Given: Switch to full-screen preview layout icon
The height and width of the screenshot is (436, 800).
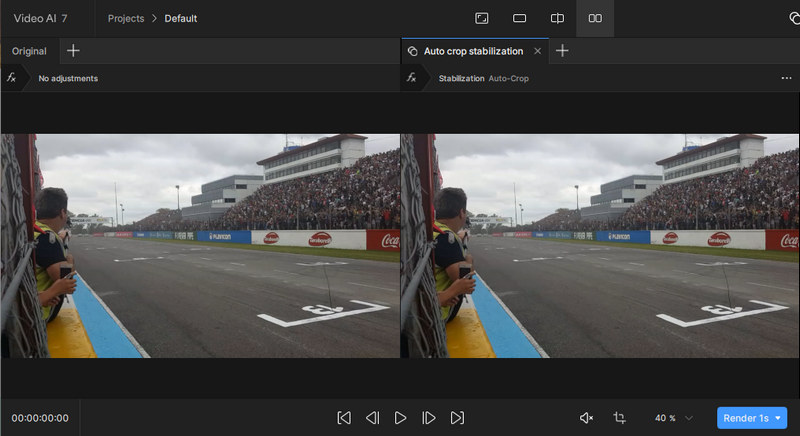Looking at the screenshot, I should [x=481, y=18].
